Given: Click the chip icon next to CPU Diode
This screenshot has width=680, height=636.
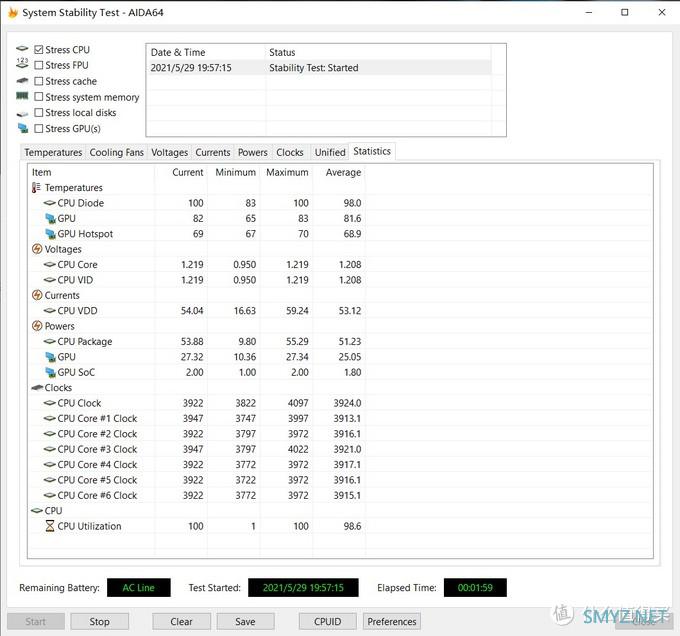Looking at the screenshot, I should click(50, 203).
